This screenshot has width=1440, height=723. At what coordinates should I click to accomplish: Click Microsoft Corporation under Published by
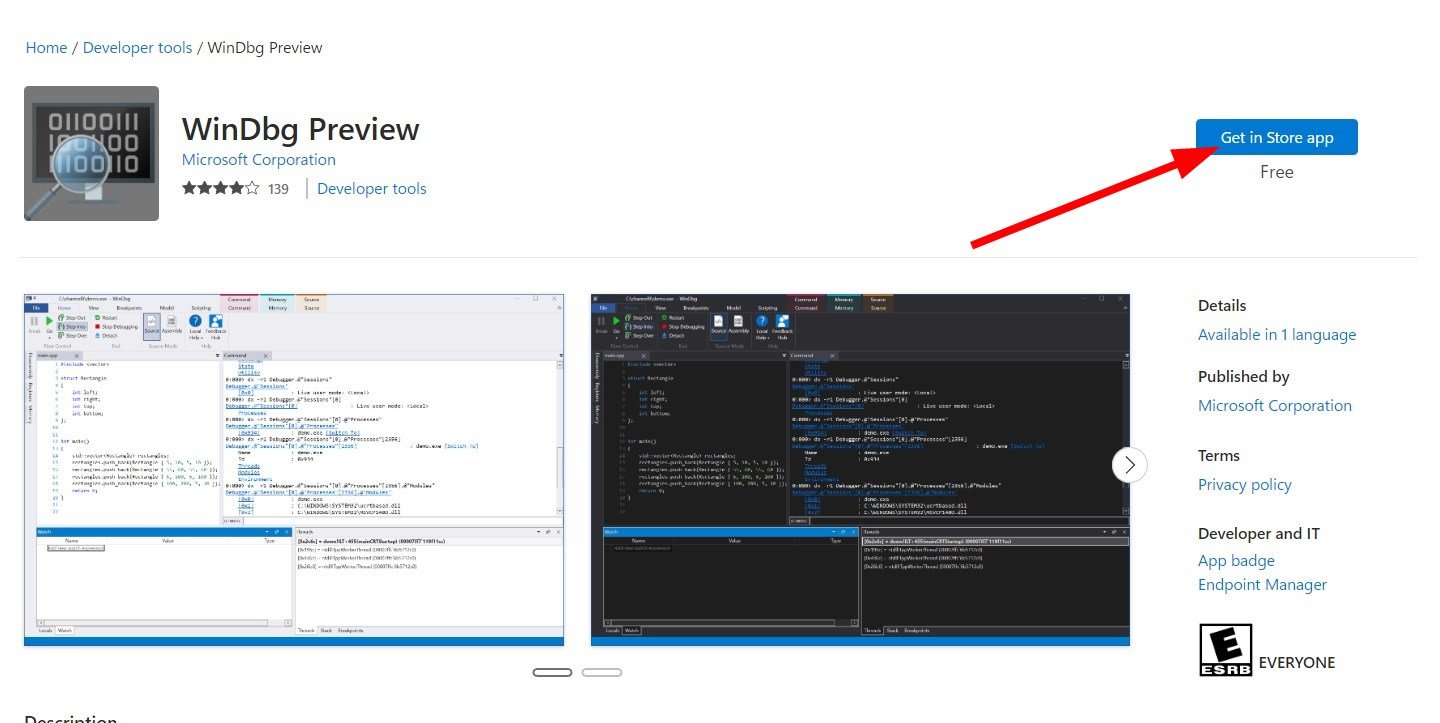[x=1275, y=406]
